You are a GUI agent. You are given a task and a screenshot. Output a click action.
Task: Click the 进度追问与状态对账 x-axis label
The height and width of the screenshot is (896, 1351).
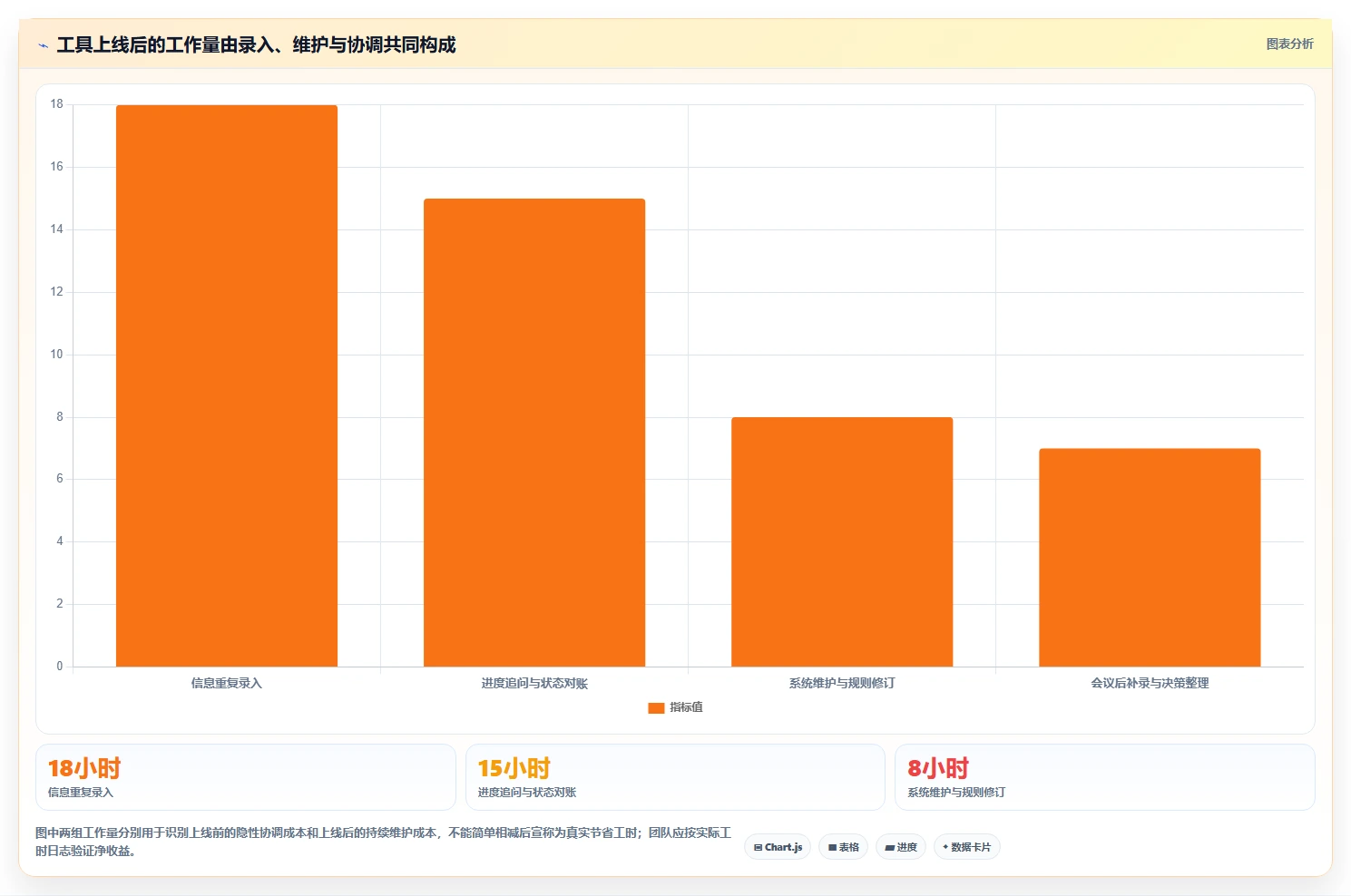[x=534, y=683]
